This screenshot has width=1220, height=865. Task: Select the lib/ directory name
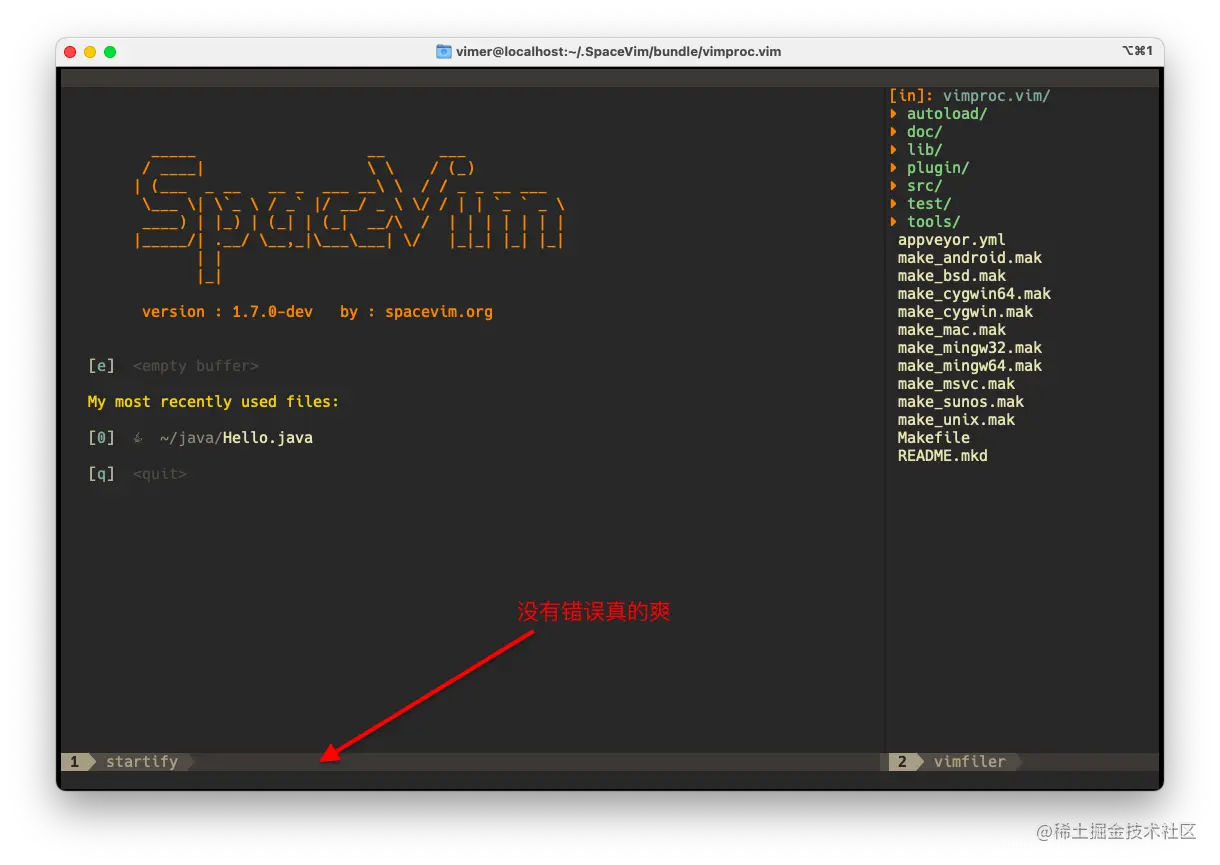tap(925, 150)
